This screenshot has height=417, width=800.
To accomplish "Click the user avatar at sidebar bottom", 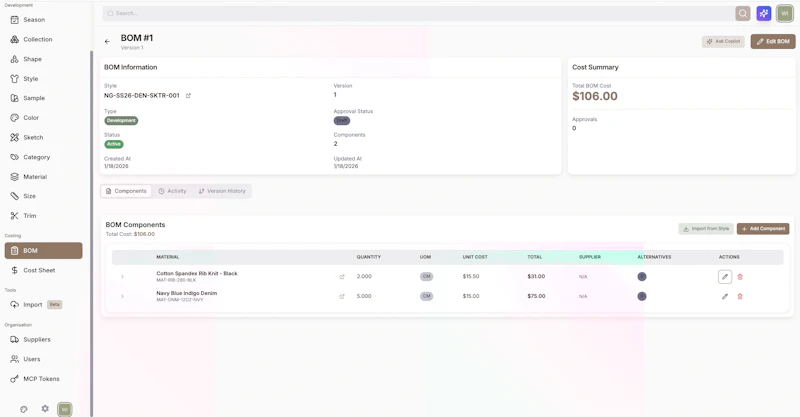I will click(64, 409).
